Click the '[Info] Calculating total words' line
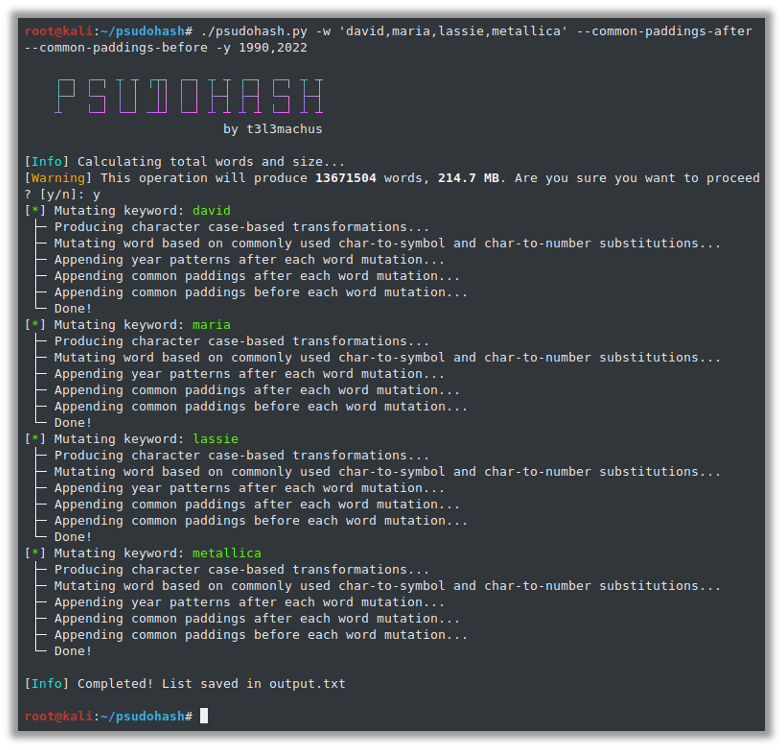The height and width of the screenshot is (750, 784). (x=184, y=162)
